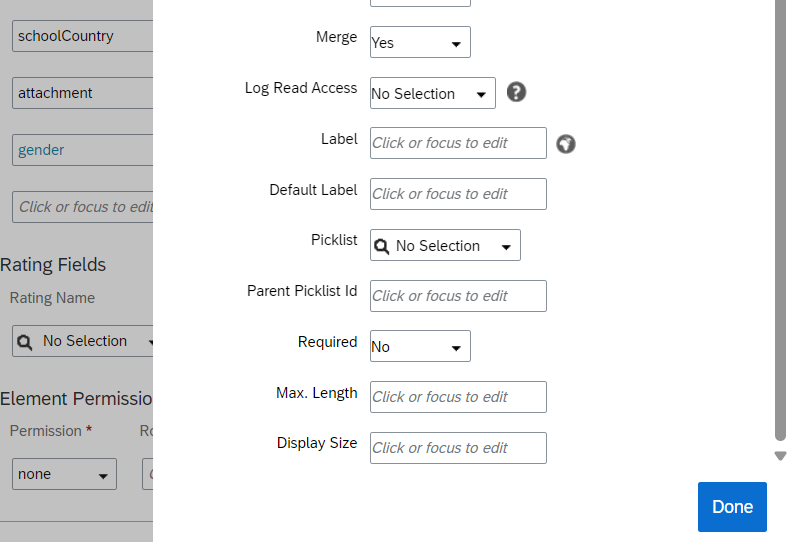Focus the Label input field
Screen dimensions: 790x542
[x=458, y=143]
